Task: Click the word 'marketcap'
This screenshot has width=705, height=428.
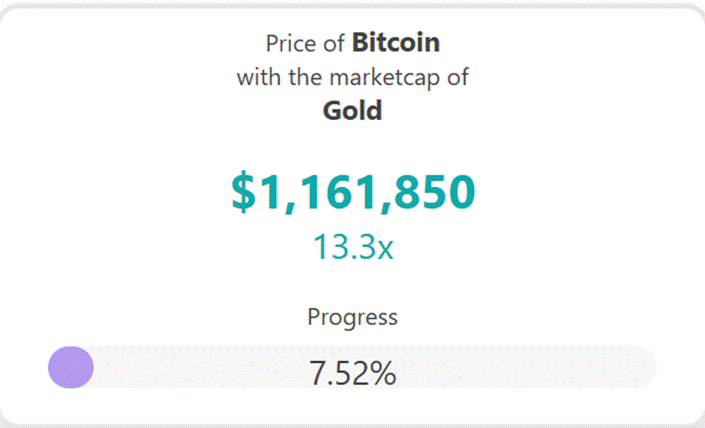Action: [384, 78]
